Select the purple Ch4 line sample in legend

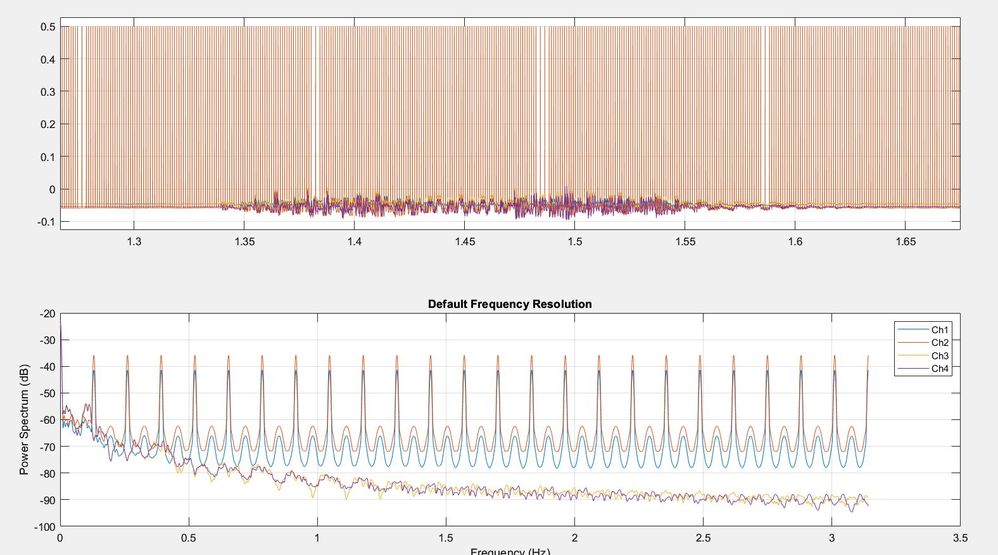pyautogui.click(x=913, y=369)
